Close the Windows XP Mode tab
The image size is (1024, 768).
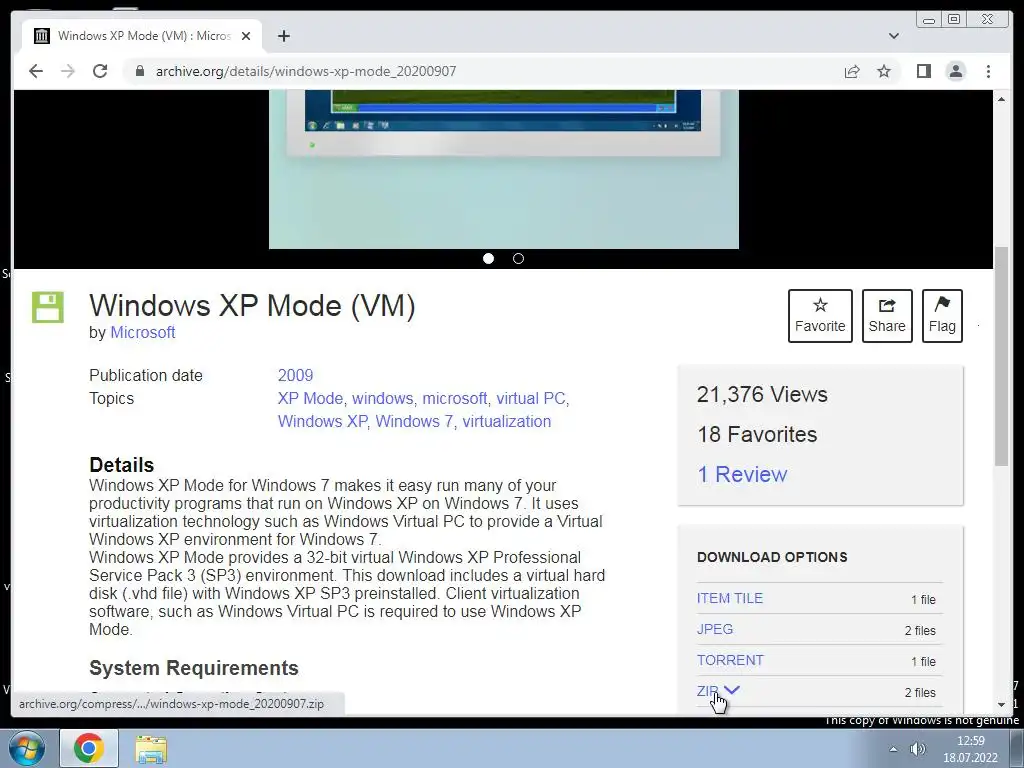[246, 36]
